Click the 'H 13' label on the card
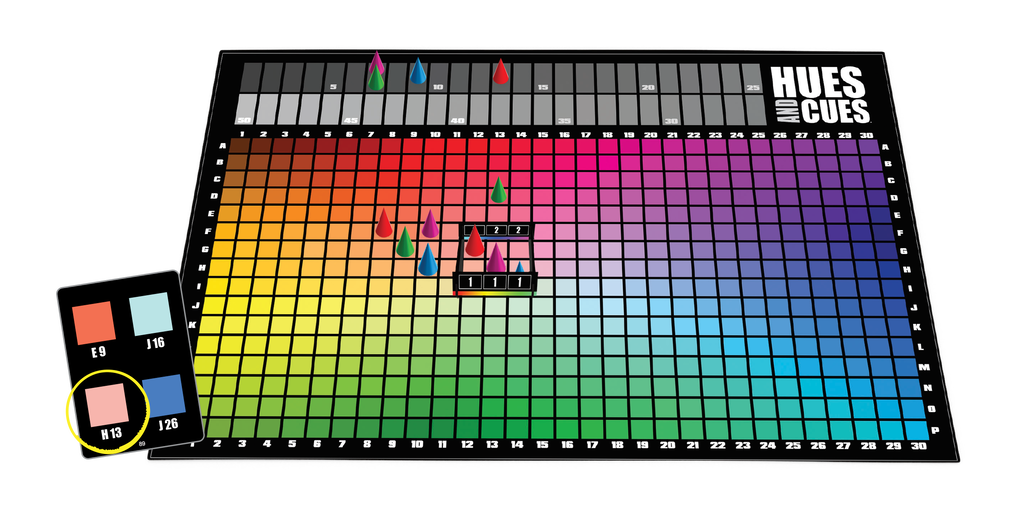This screenshot has height=523, width=1024. pos(112,434)
